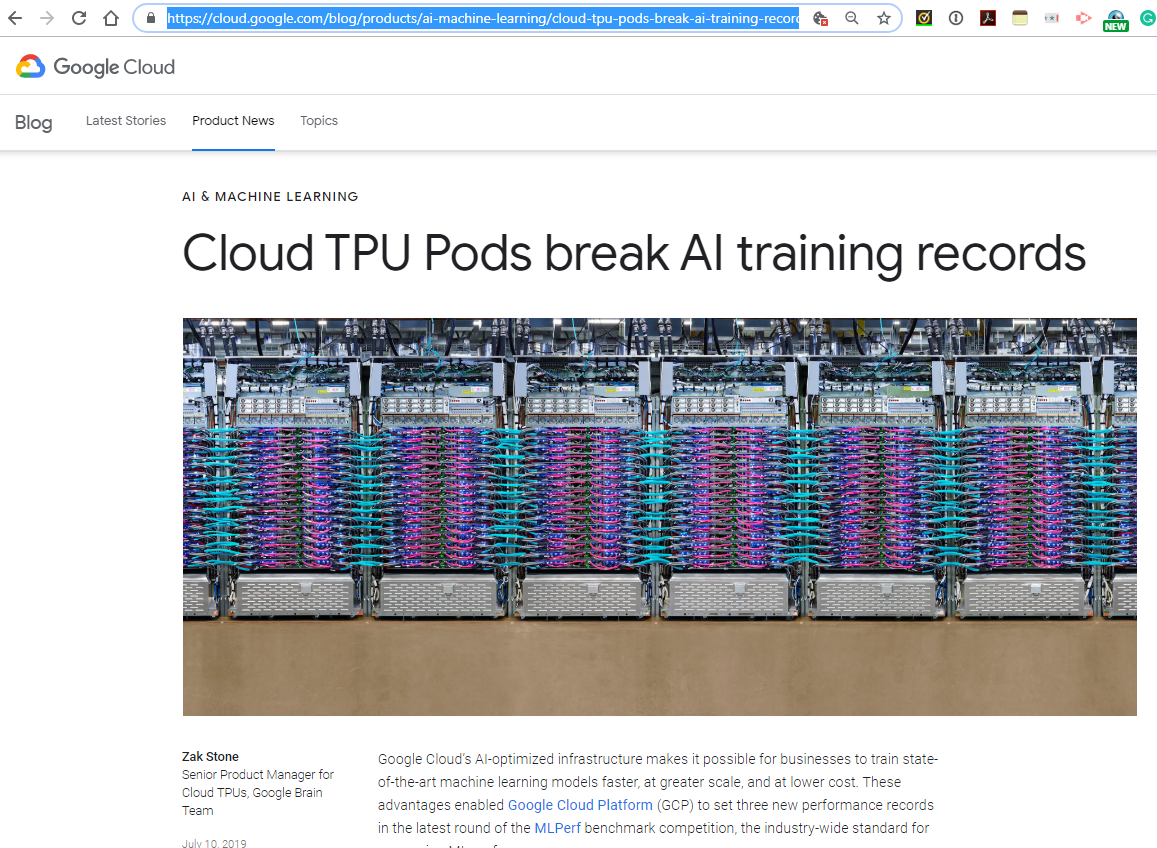Viewport: 1157px width, 848px height.
Task: Bookmark this page with the star
Action: click(884, 18)
